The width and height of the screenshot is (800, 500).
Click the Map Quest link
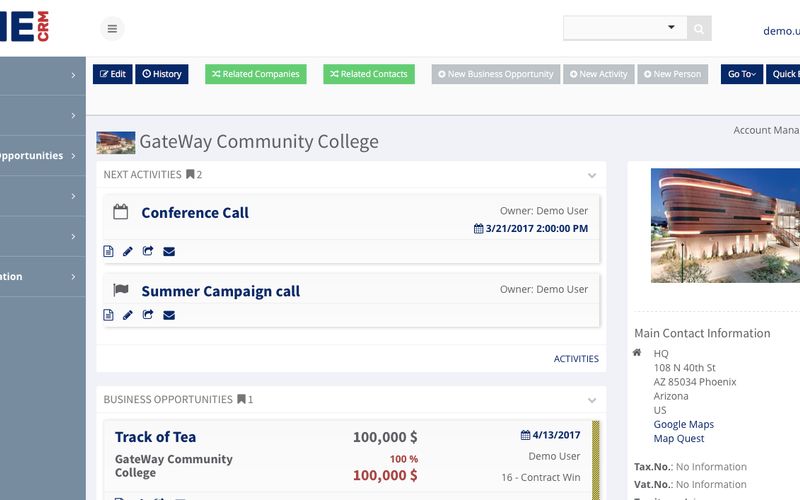[x=679, y=438]
